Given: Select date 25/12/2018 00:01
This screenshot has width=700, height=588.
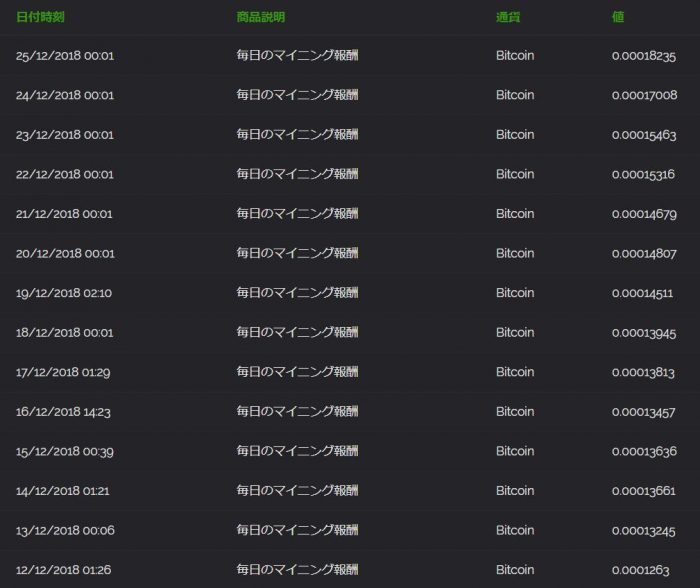Looking at the screenshot, I should tap(65, 56).
